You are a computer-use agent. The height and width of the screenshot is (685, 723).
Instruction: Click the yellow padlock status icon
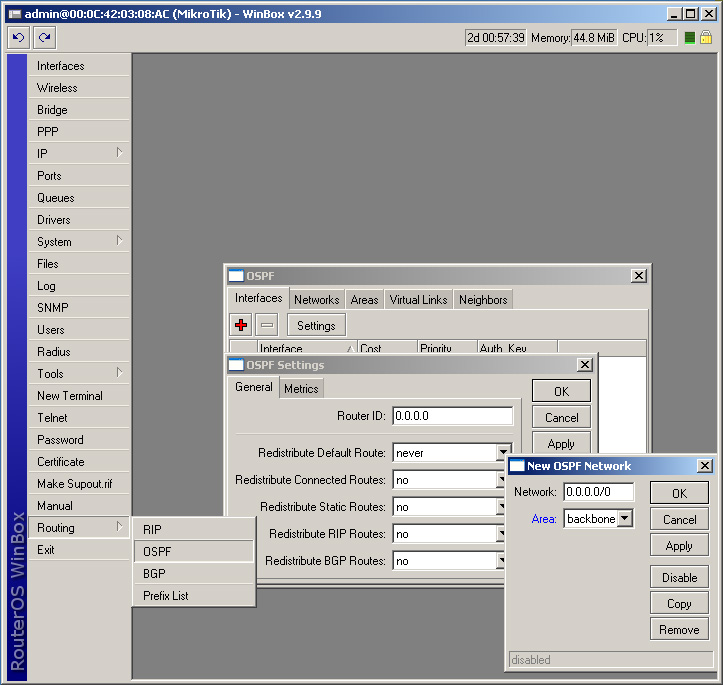point(706,37)
